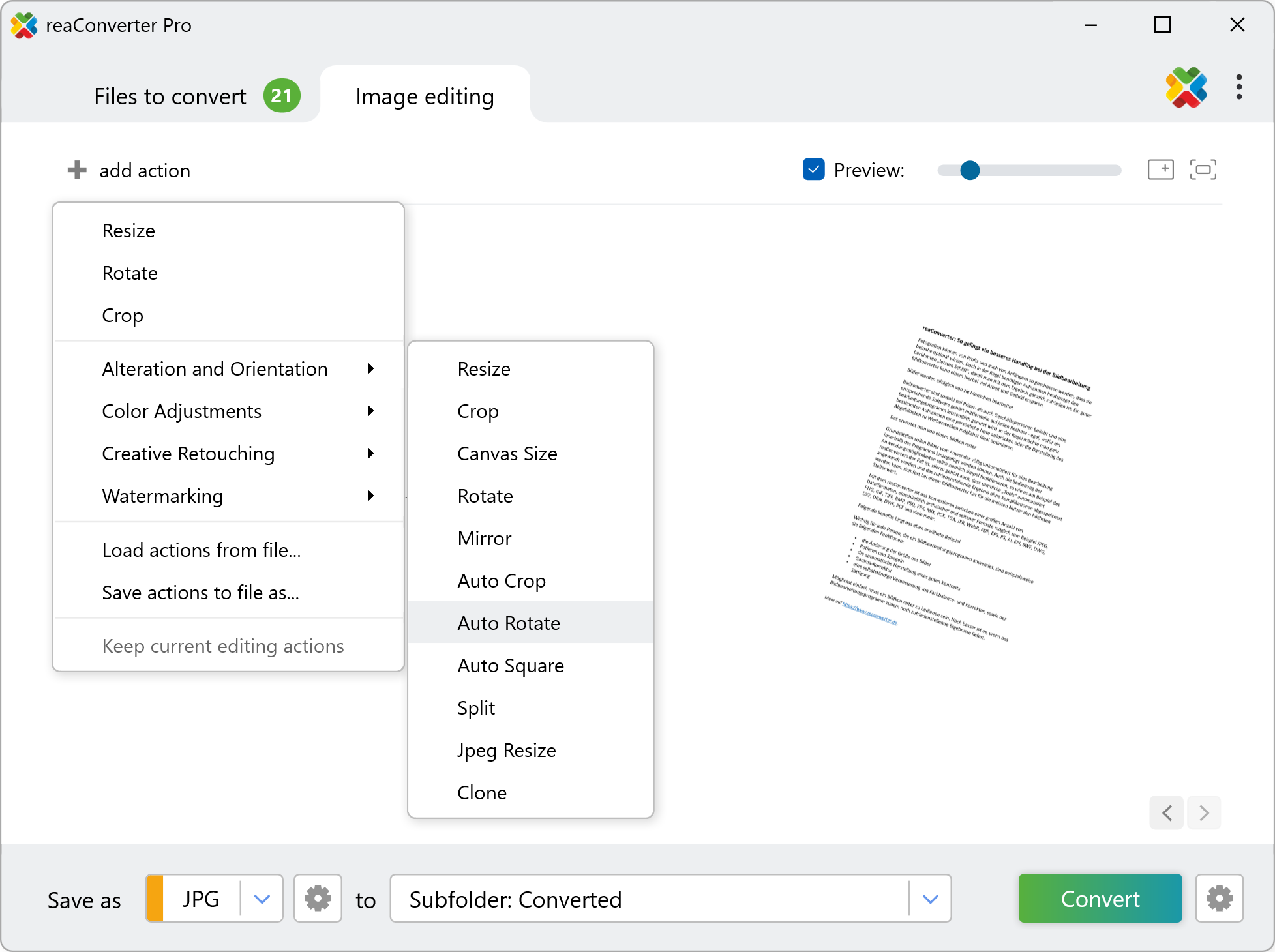
Task: Choose Auto Rotate from submenu
Action: (x=509, y=623)
